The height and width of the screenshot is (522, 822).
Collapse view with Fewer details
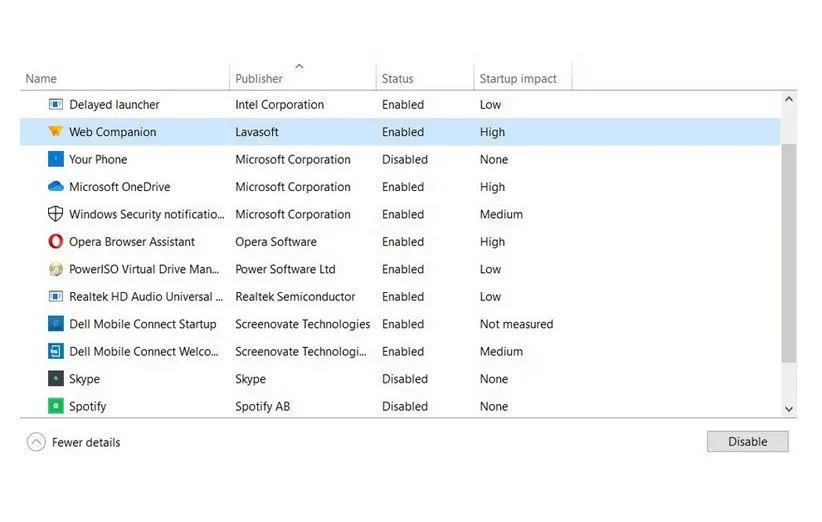[x=74, y=442]
